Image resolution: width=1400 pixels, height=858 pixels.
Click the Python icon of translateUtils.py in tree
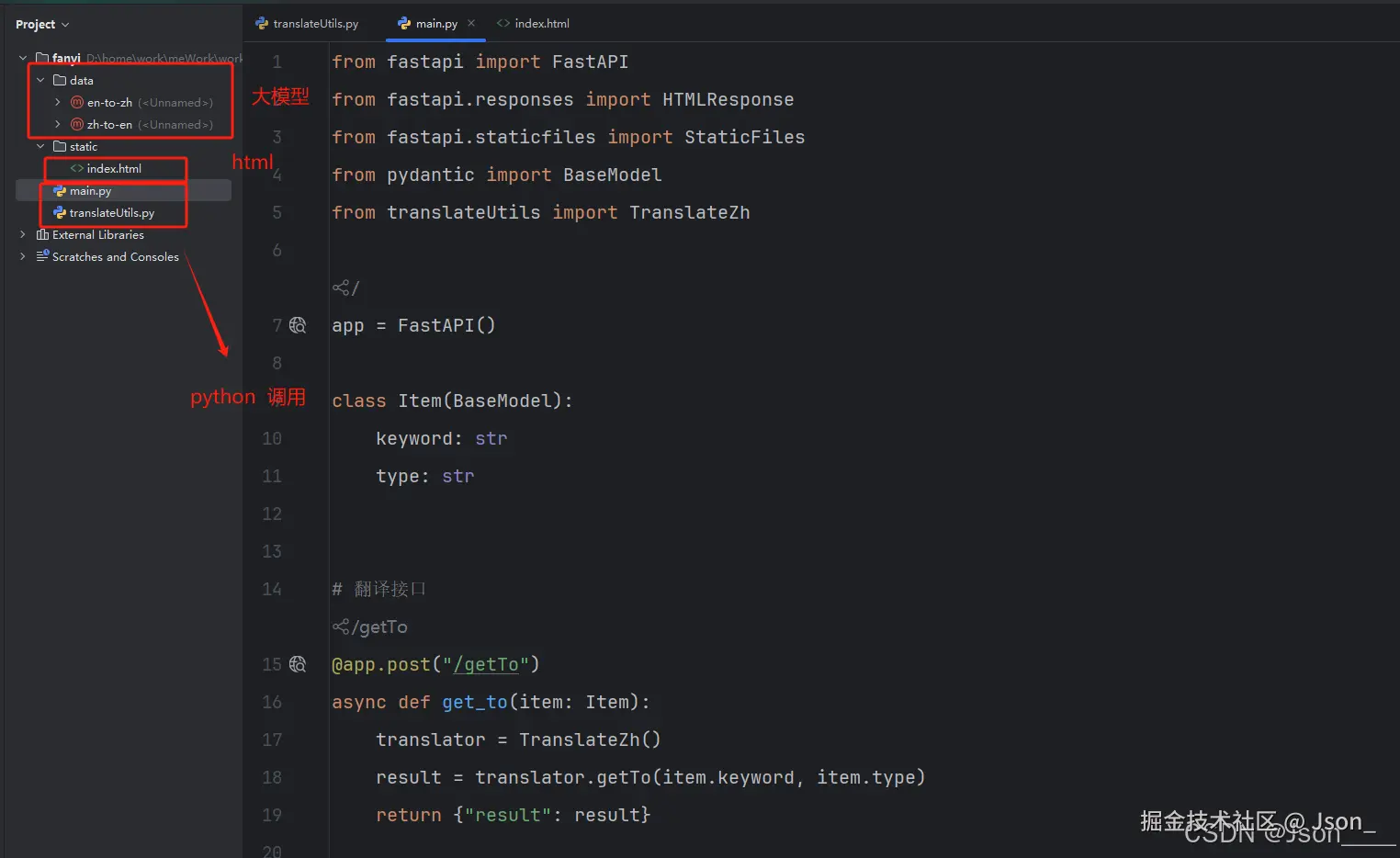click(x=60, y=213)
